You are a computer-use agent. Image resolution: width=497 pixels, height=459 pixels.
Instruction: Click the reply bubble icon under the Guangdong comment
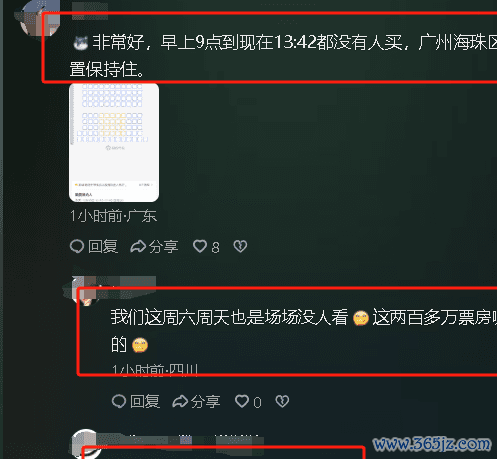(x=77, y=247)
